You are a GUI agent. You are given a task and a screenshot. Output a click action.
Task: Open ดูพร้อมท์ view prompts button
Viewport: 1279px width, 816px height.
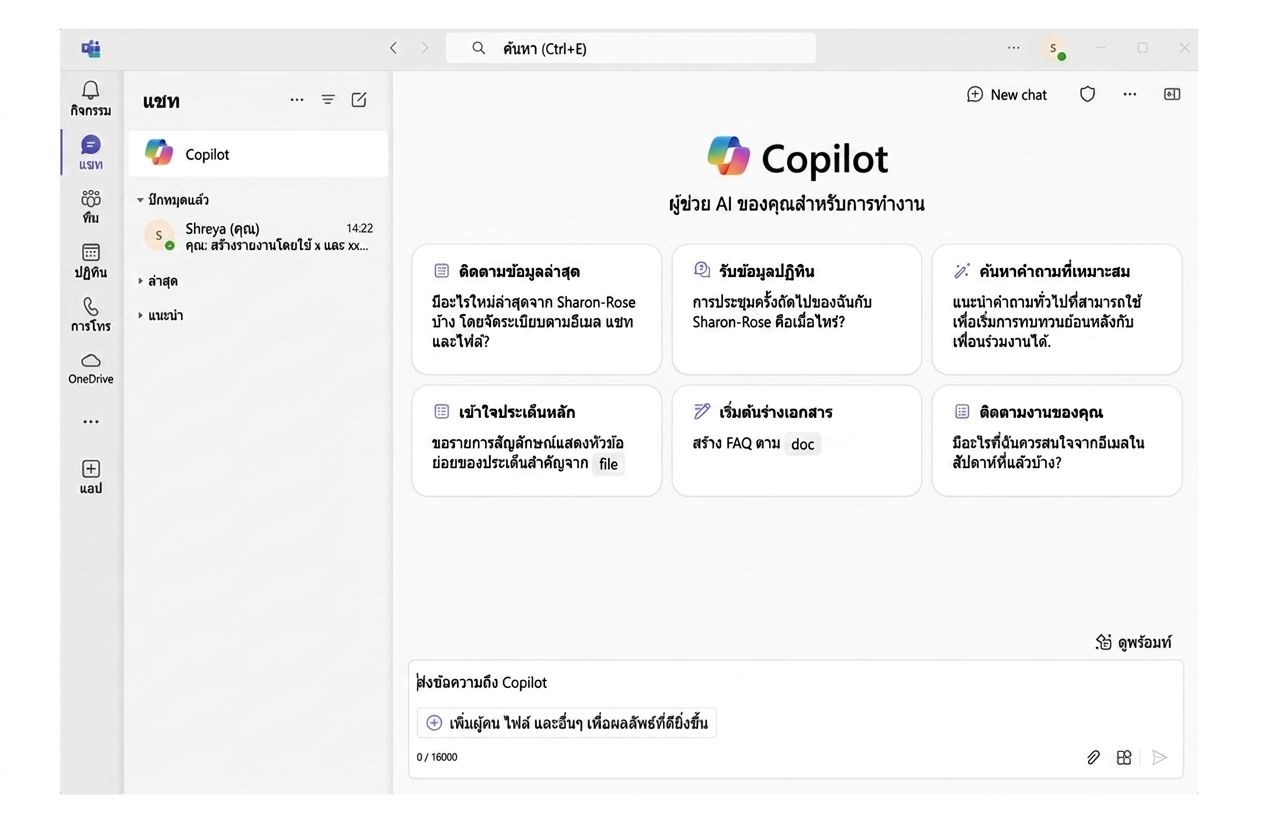[x=1133, y=642]
